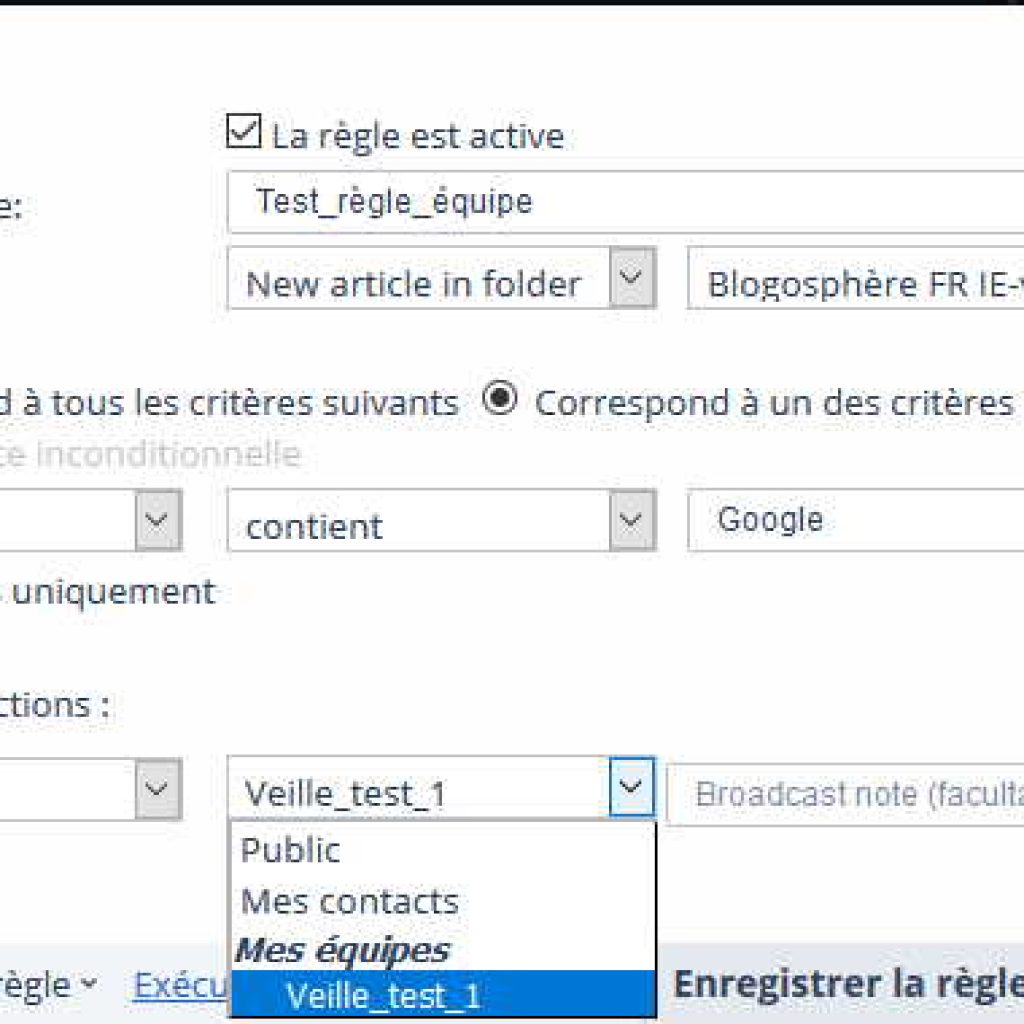This screenshot has width=1024, height=1024.
Task: Expand the 'contient' operator dropdown arrow
Action: [632, 520]
